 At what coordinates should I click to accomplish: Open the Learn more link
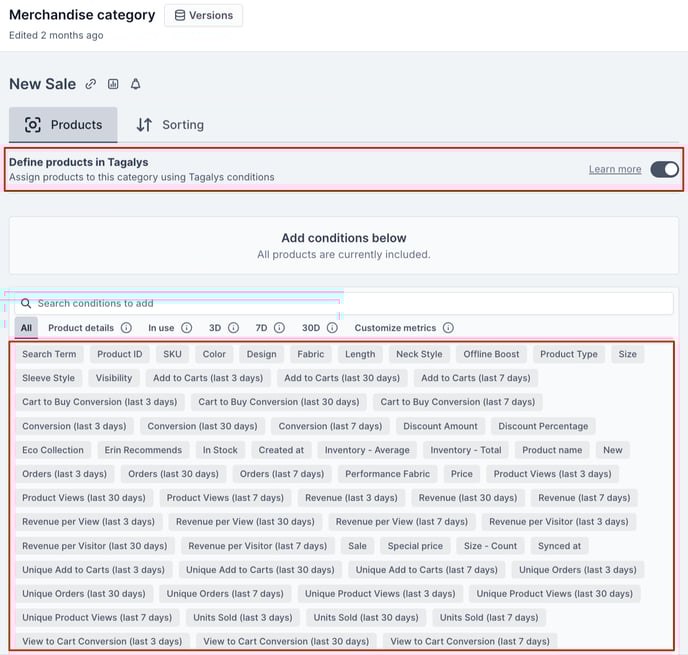point(615,169)
